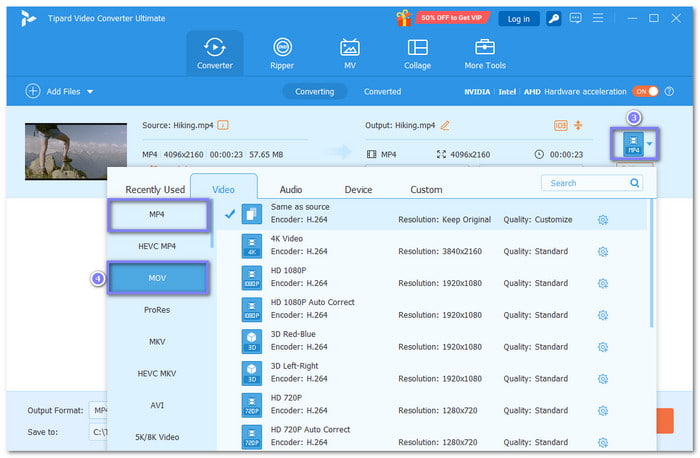Choose the 3D Left-Right preset
The width and height of the screenshot is (700, 458).
pos(432,373)
